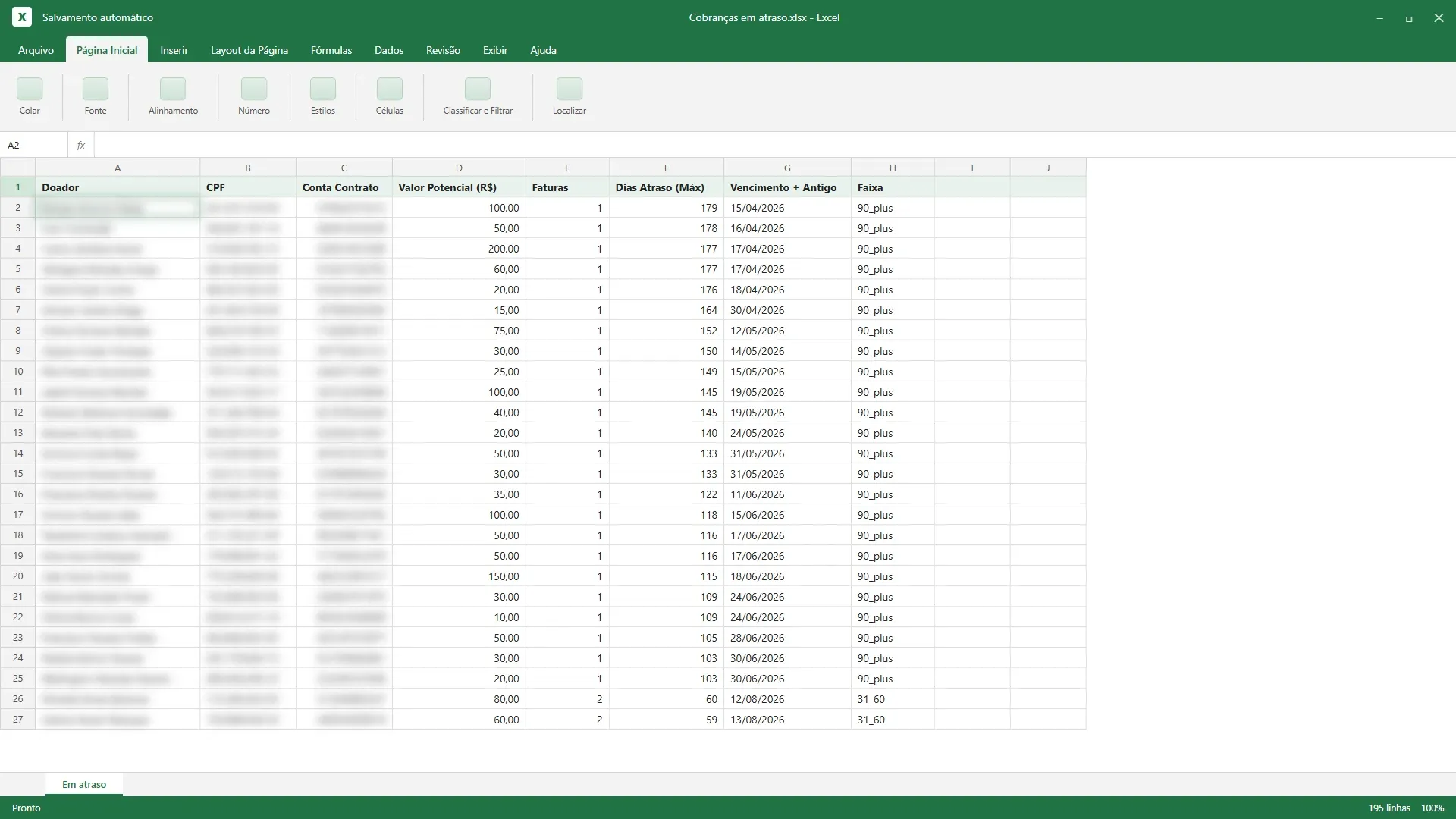
Task: Select row 15 header
Action: [17, 473]
